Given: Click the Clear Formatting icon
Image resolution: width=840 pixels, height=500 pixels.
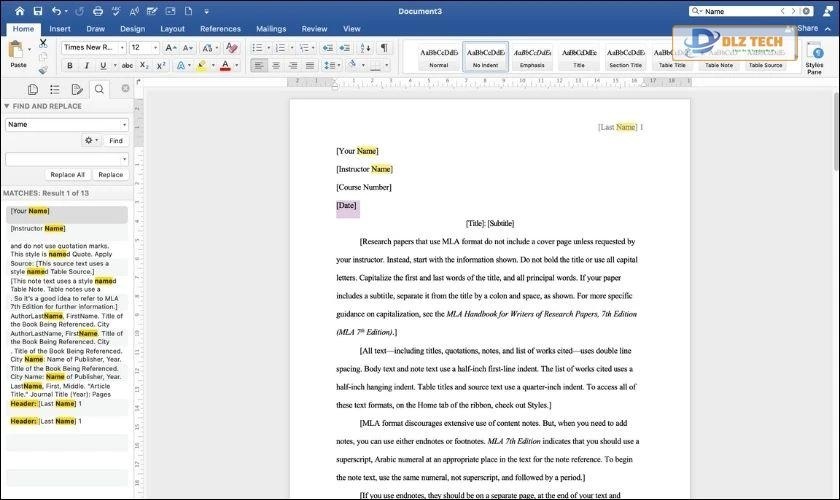Looking at the screenshot, I should pyautogui.click(x=232, y=47).
